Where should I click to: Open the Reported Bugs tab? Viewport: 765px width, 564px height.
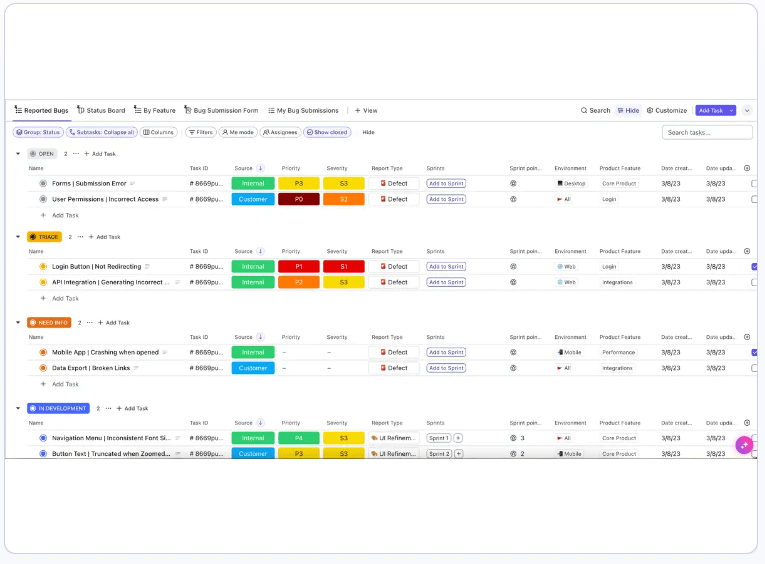(41, 110)
